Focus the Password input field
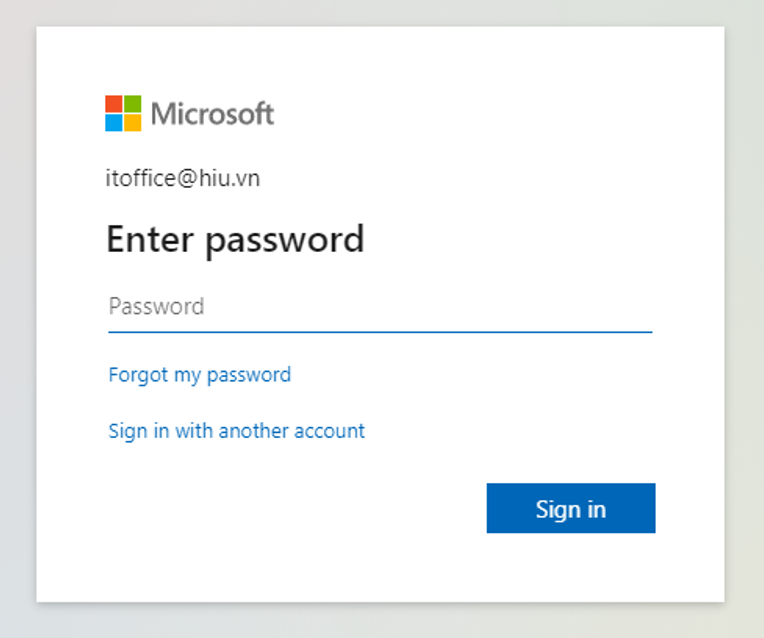This screenshot has height=638, width=764. click(380, 307)
